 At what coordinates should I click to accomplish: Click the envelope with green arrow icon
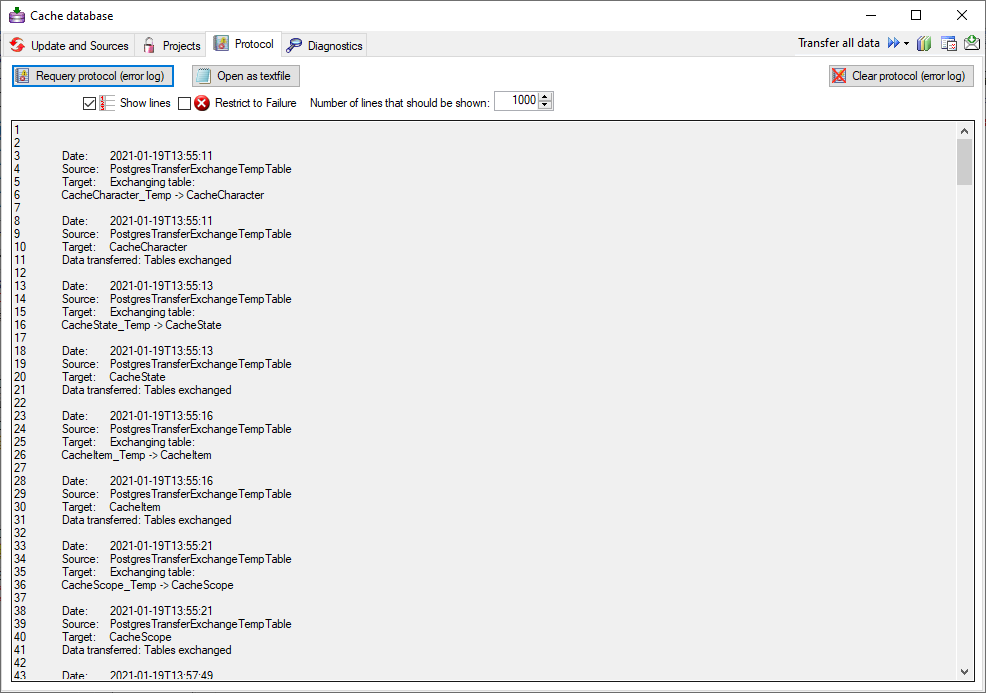[x=972, y=43]
